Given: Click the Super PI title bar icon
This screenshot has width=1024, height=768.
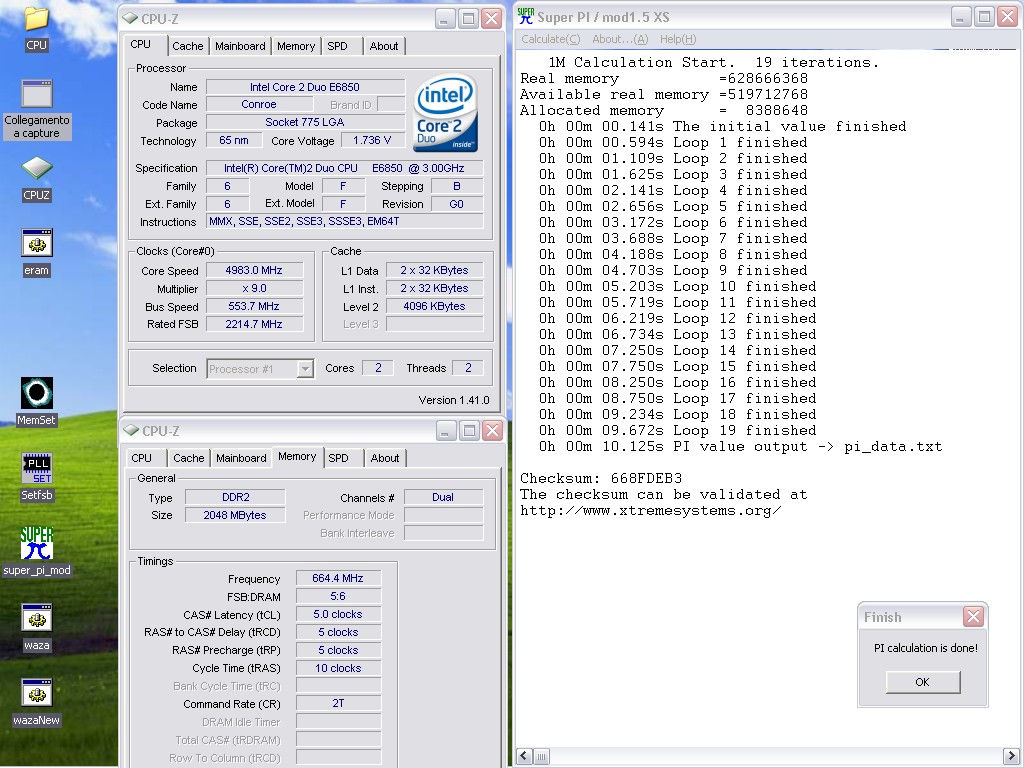Looking at the screenshot, I should pos(526,17).
